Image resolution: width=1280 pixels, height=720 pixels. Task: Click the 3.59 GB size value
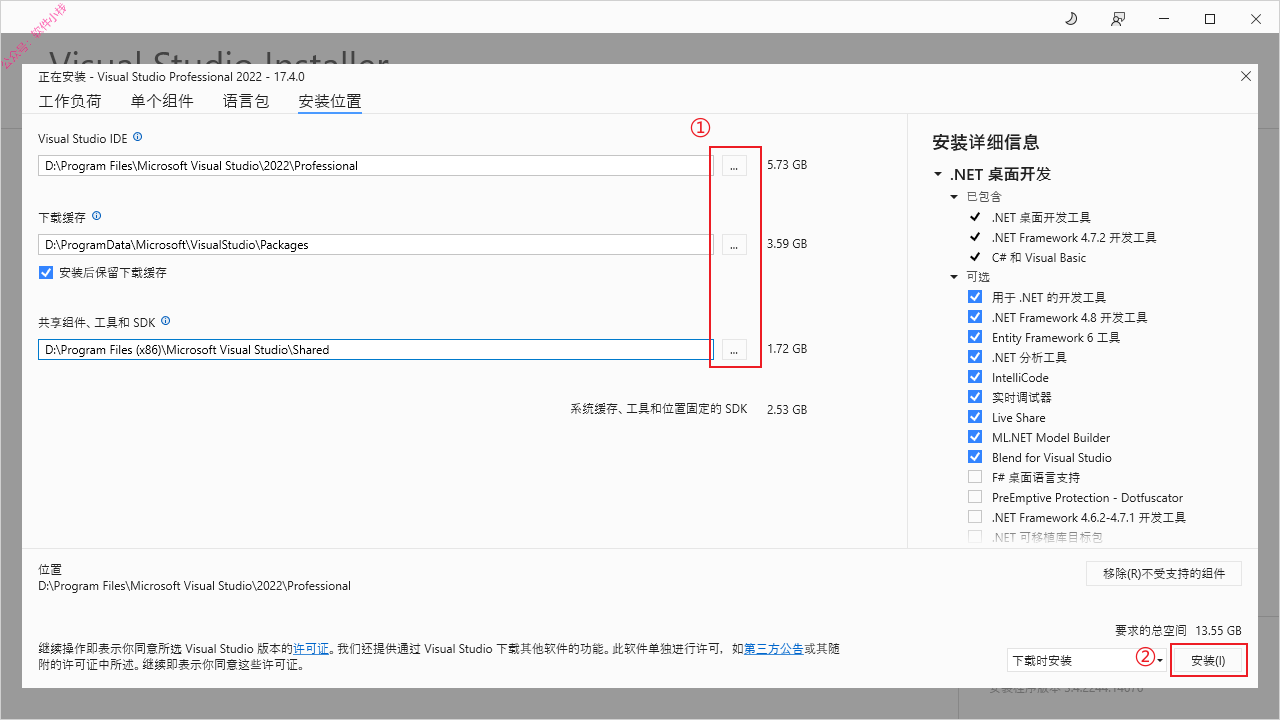(x=787, y=243)
